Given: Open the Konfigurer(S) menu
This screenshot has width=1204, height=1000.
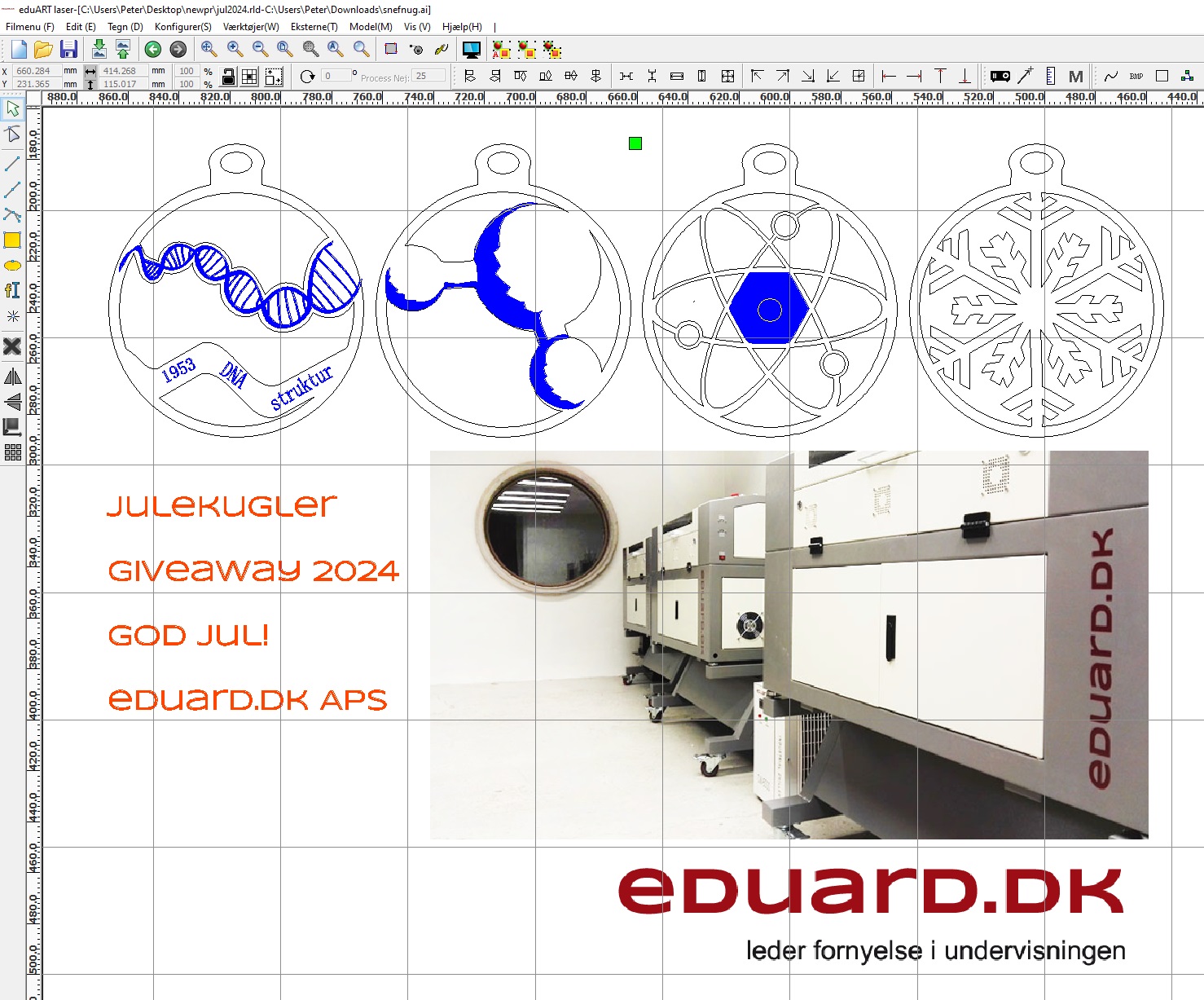Looking at the screenshot, I should 183,27.
